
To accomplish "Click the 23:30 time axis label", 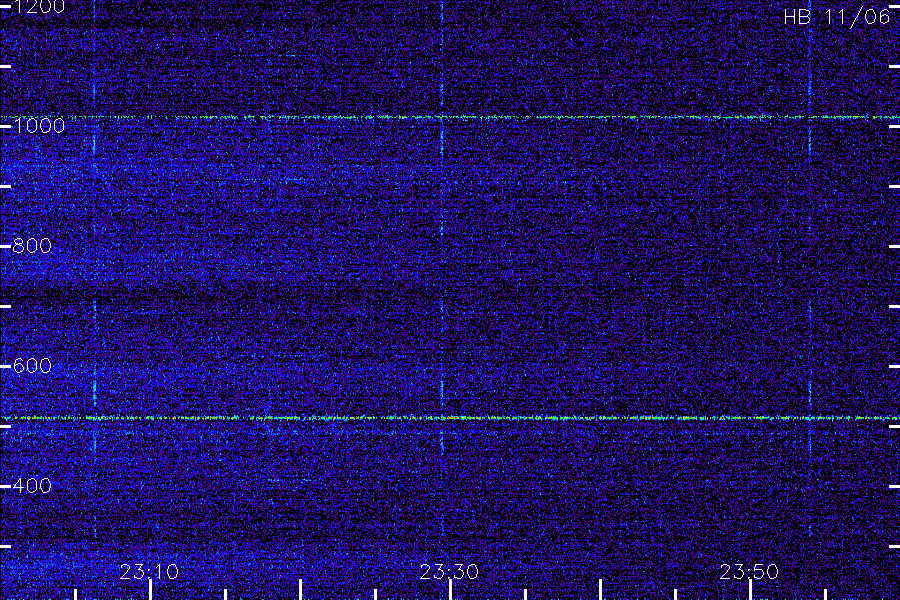I will click(449, 571).
